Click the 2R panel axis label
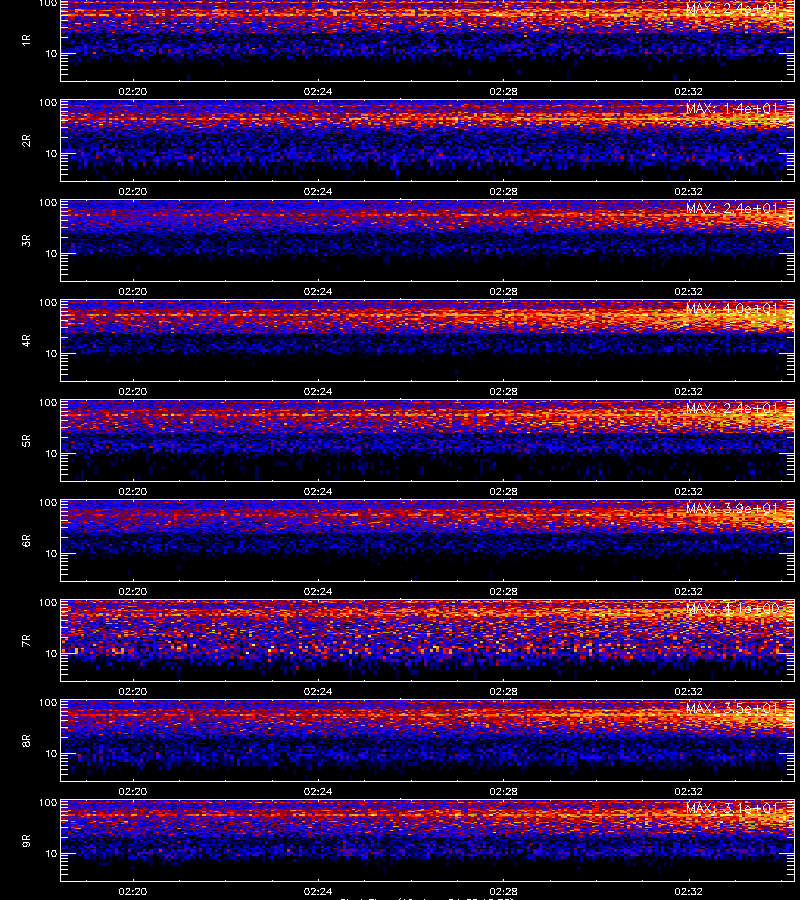The image size is (800, 900). pyautogui.click(x=26, y=141)
